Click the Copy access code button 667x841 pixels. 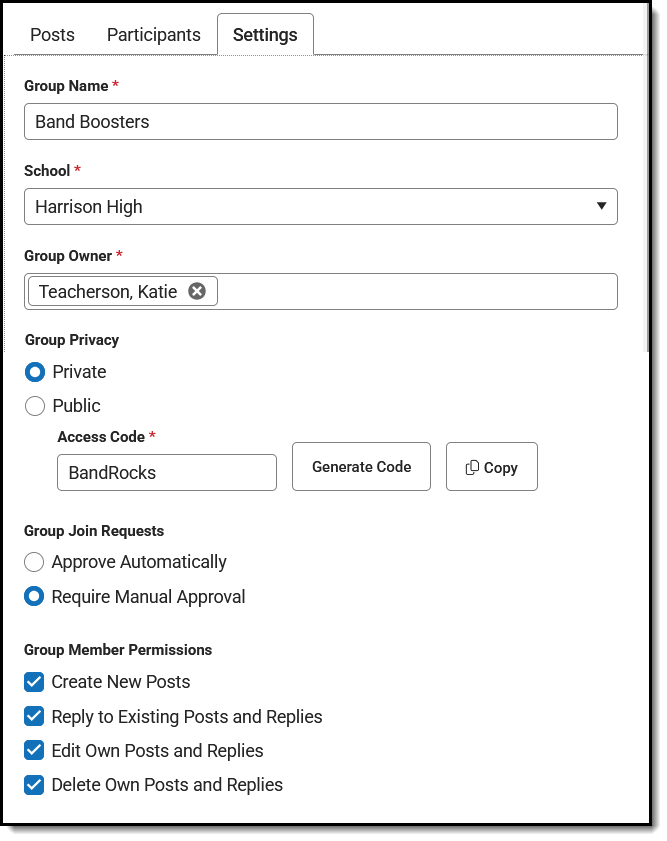[x=491, y=467]
